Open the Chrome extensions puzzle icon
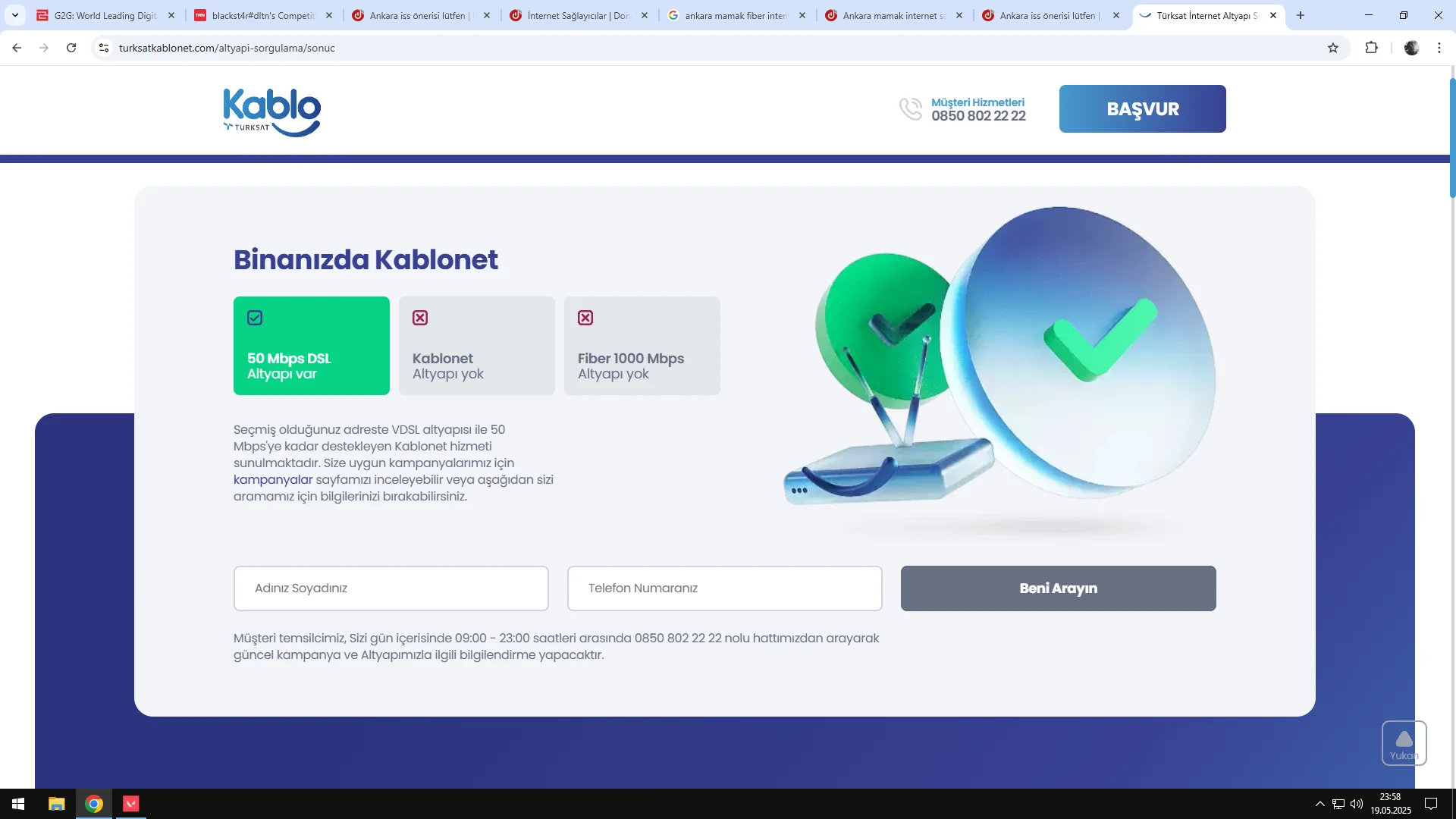 (x=1371, y=48)
